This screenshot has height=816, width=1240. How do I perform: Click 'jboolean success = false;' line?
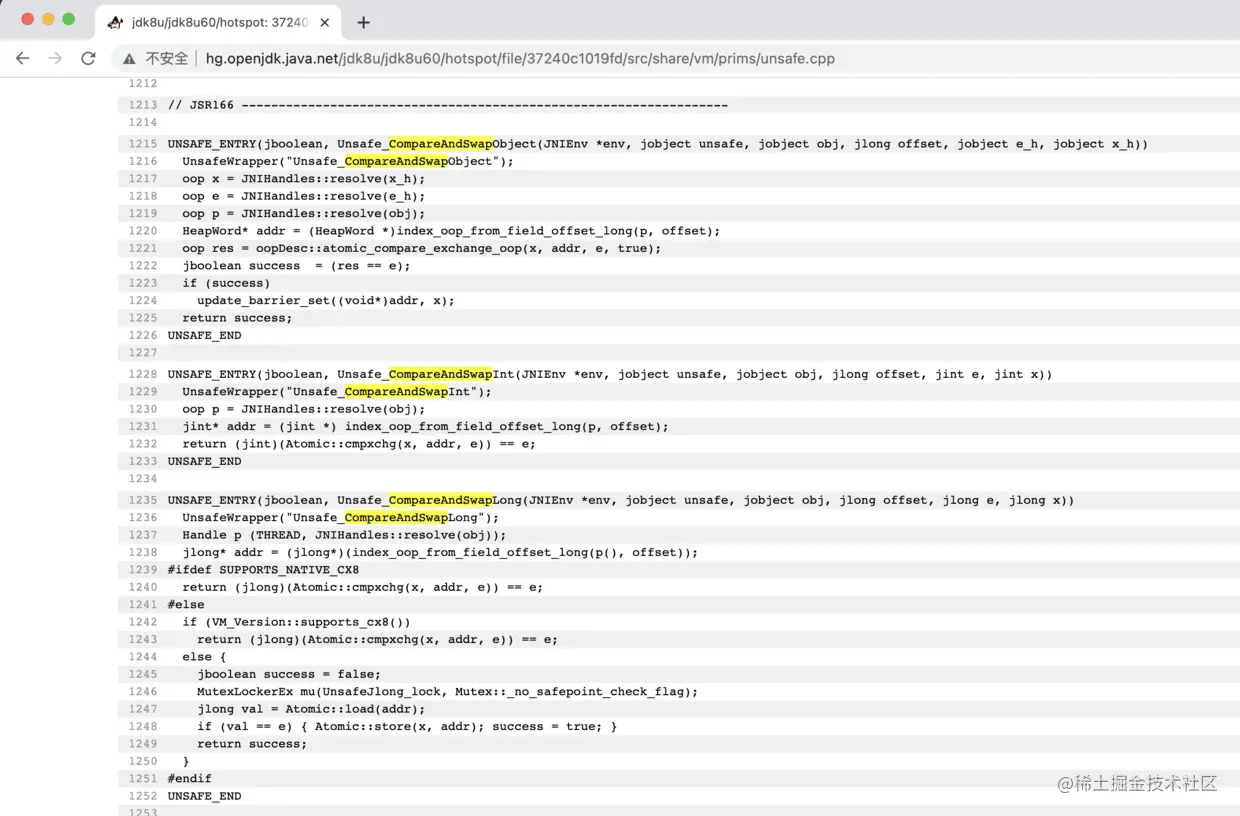click(289, 674)
